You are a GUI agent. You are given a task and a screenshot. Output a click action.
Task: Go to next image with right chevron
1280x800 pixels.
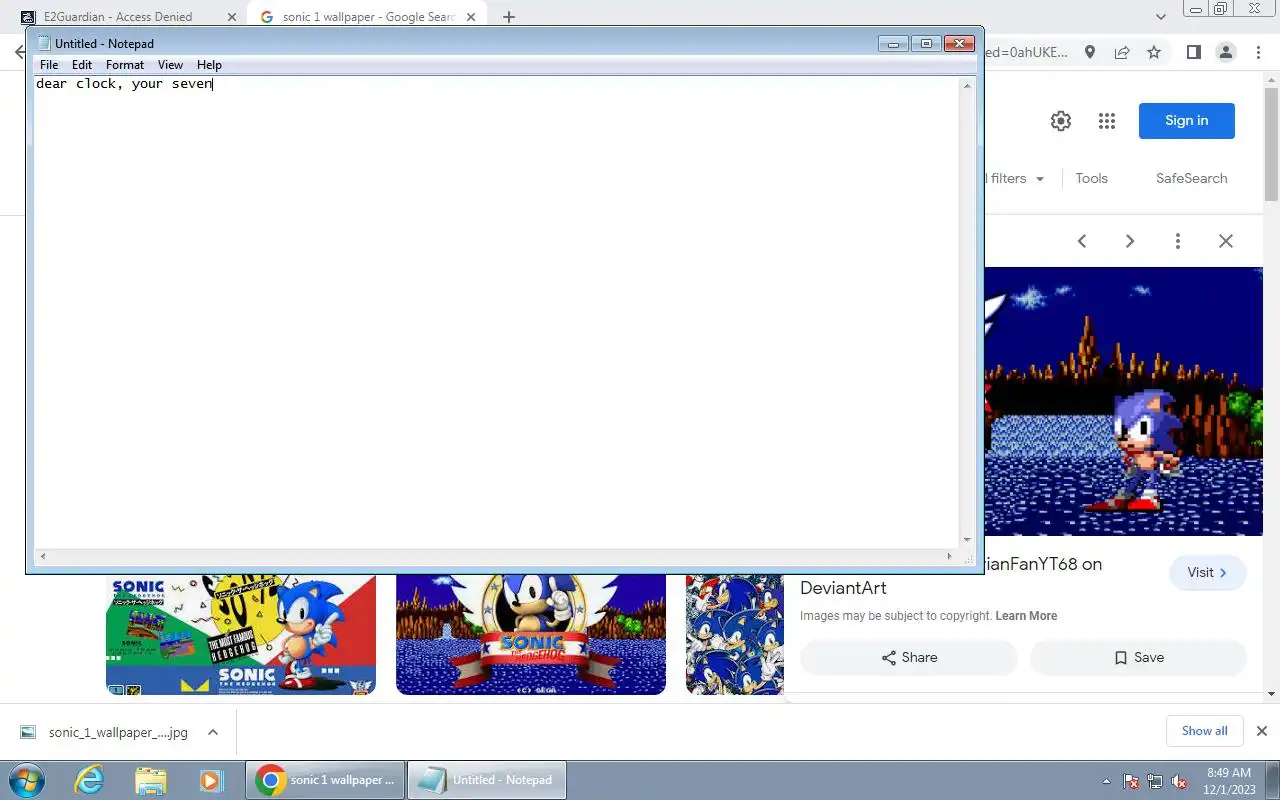1130,241
